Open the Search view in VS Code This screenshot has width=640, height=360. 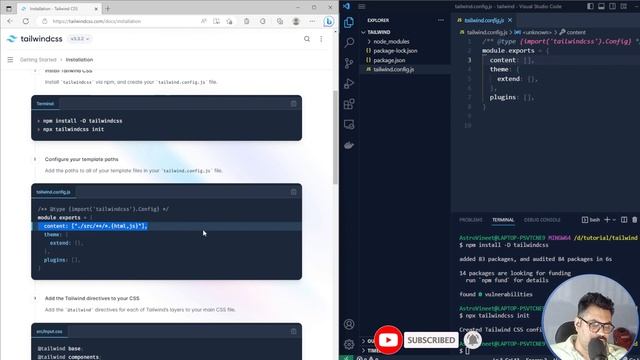pos(349,42)
